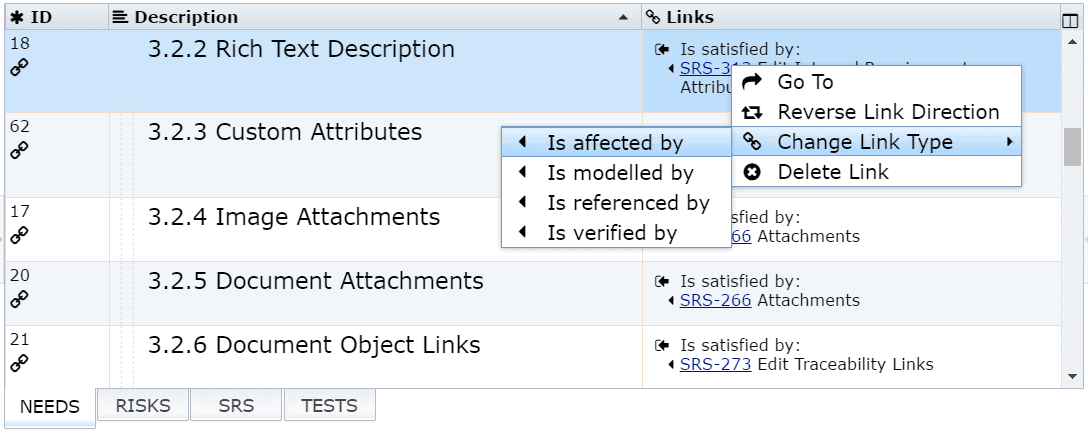Open the SRS-273 Edit Traceability Links link
Image resolution: width=1088 pixels, height=433 pixels.
pyautogui.click(x=715, y=364)
